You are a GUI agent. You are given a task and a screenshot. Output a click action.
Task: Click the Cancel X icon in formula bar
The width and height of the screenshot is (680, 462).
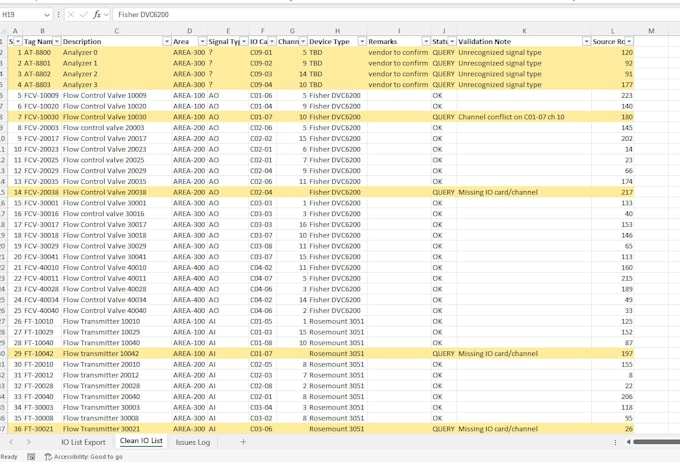71,15
